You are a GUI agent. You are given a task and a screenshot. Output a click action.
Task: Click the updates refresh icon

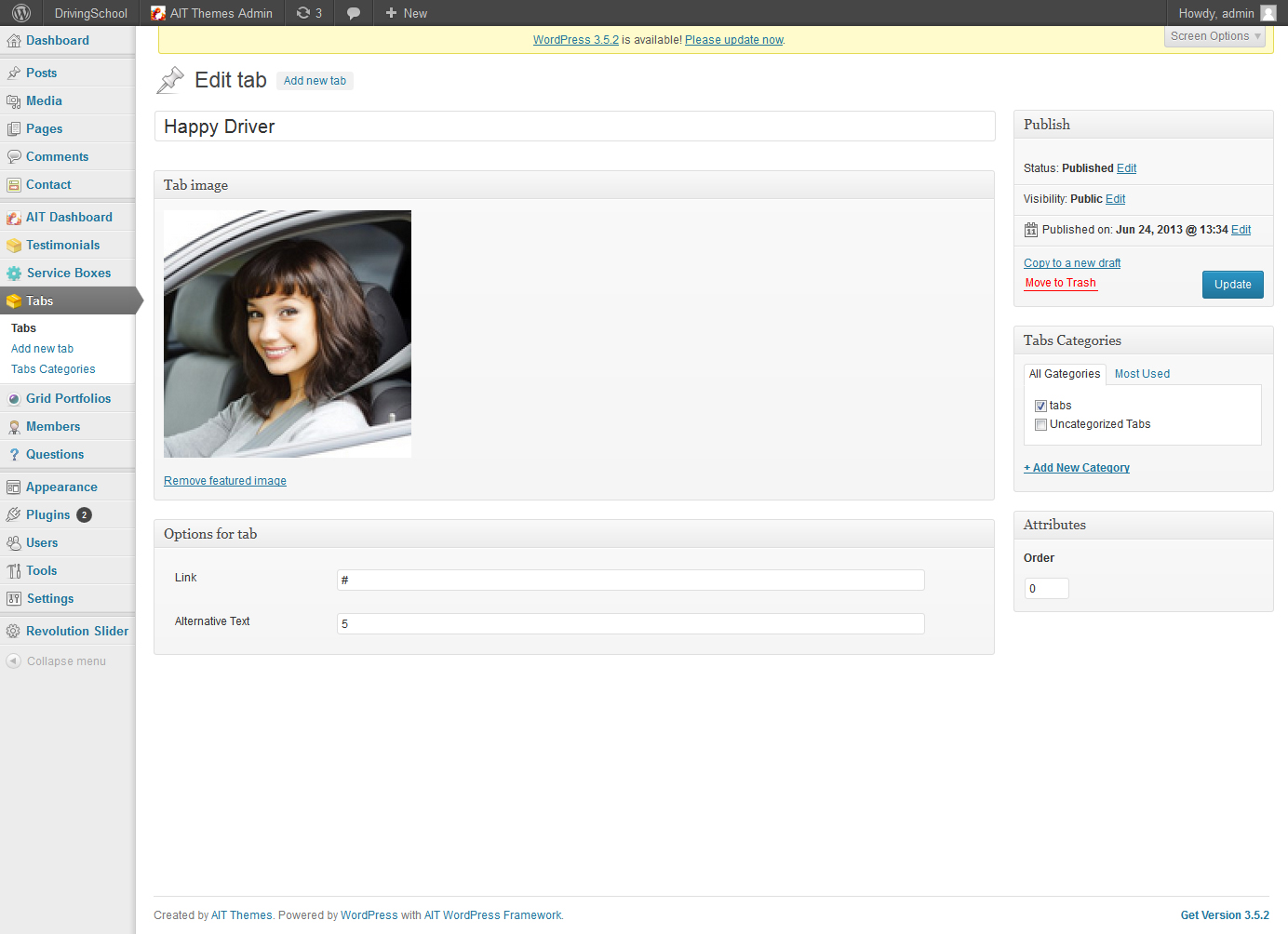pos(303,13)
